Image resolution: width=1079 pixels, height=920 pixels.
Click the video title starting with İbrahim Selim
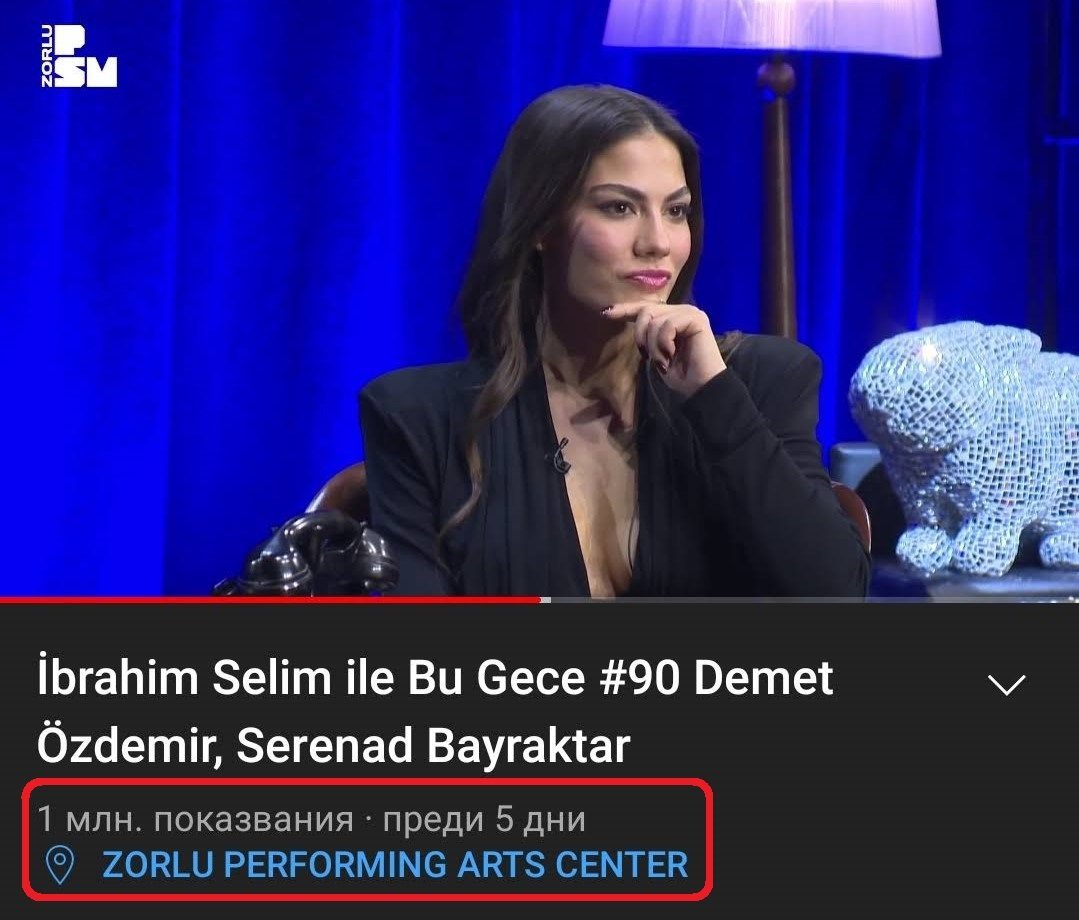[x=435, y=712]
